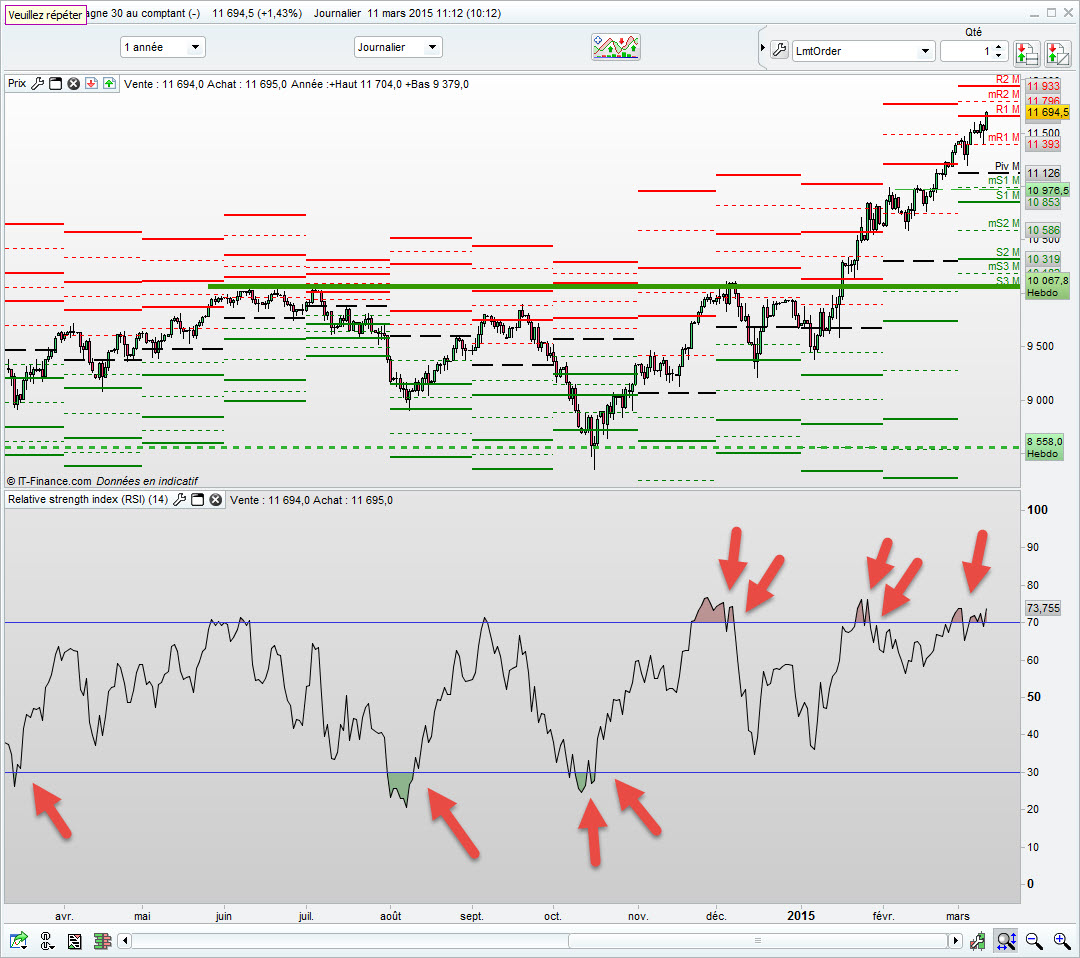The image size is (1080, 958).
Task: Open the Prix panel wrench settings
Action: (38, 83)
